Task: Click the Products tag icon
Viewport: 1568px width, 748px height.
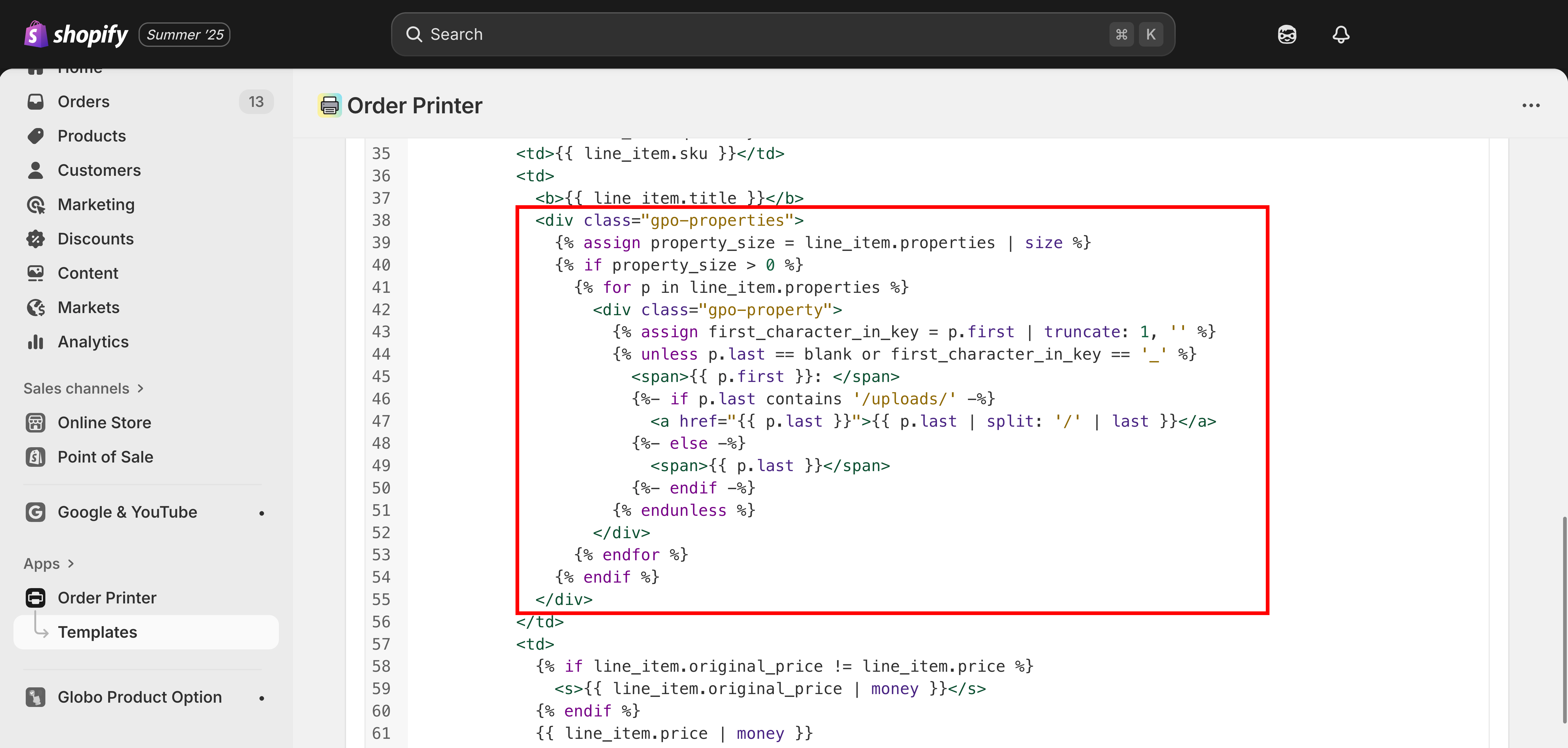Action: [36, 136]
